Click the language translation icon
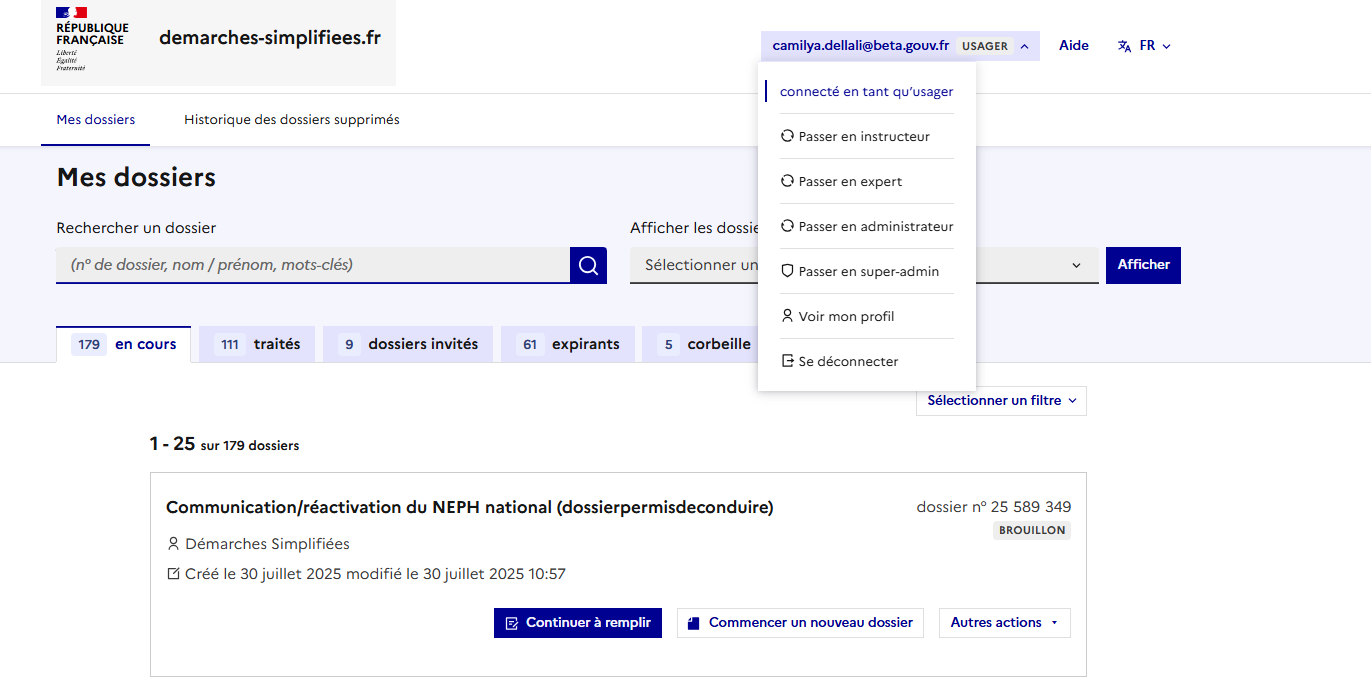Image resolution: width=1371 pixels, height=695 pixels. 1125,46
